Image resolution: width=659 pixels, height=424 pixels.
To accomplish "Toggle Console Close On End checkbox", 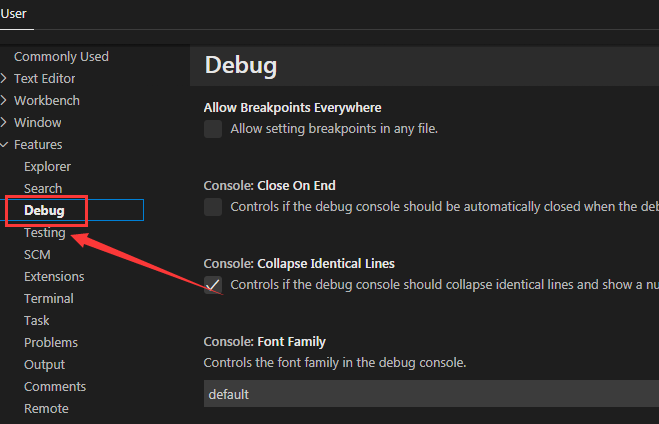I will 213,207.
